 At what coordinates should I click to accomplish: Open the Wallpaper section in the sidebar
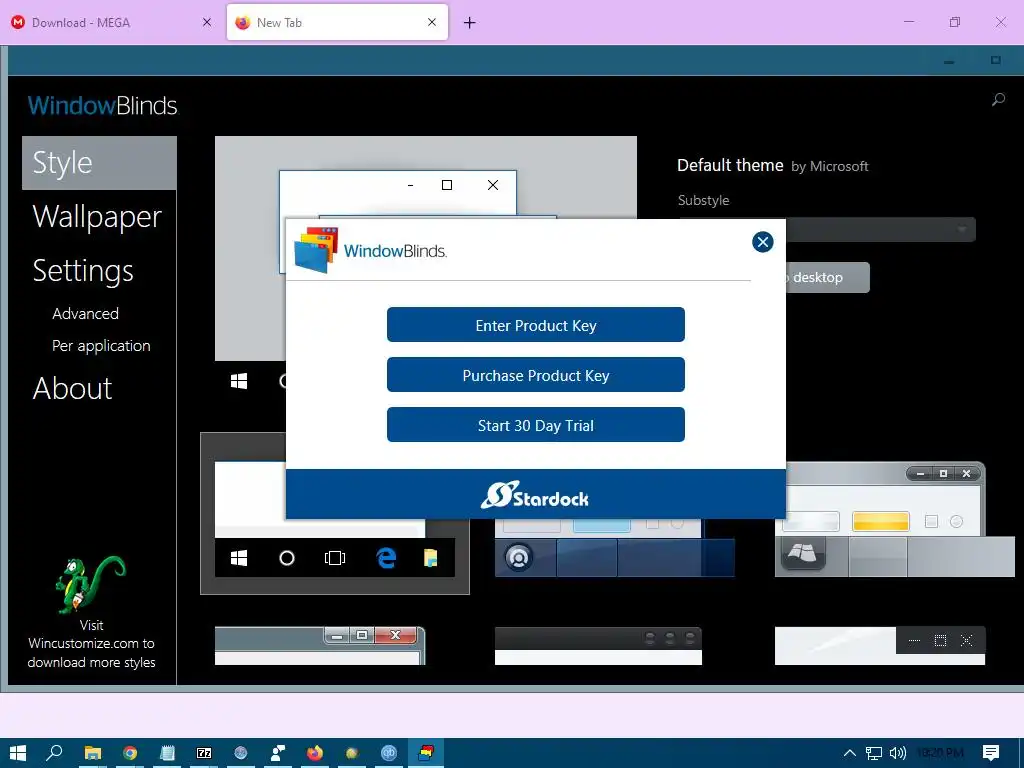point(97,217)
